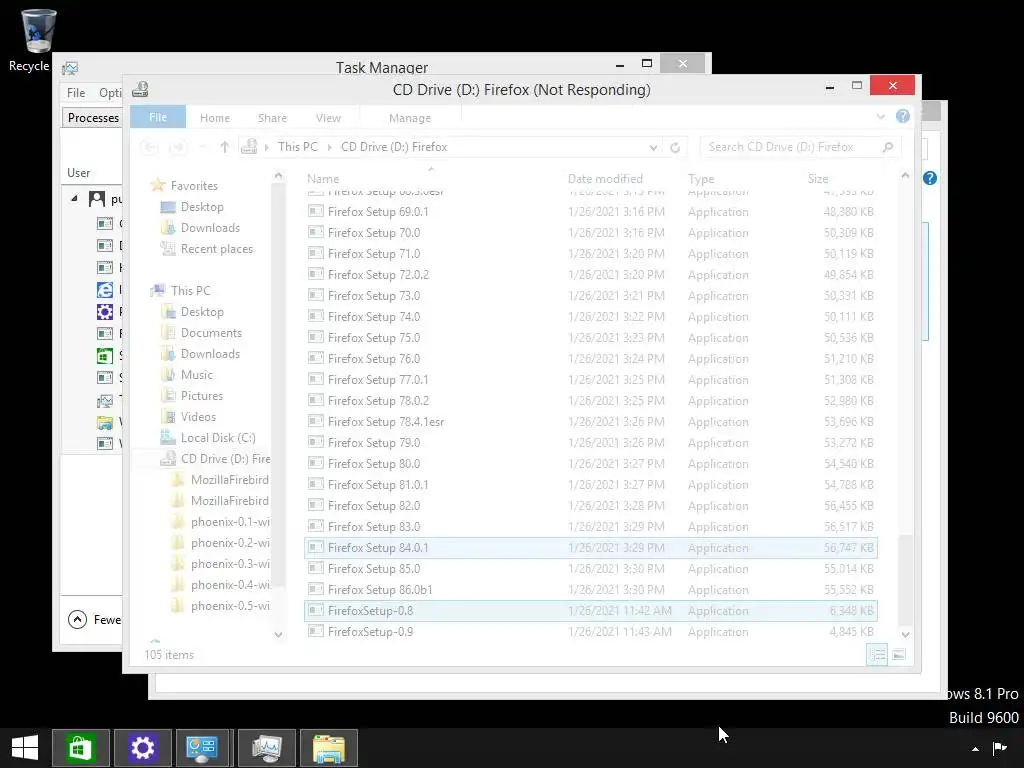The width and height of the screenshot is (1024, 768).
Task: Select Firefox Setup 72.0.2 file
Action: coord(378,274)
